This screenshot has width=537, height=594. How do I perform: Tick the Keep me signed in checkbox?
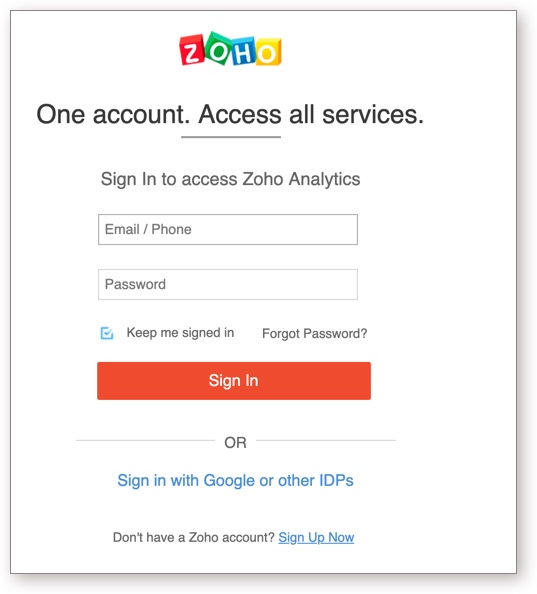pyautogui.click(x=107, y=333)
